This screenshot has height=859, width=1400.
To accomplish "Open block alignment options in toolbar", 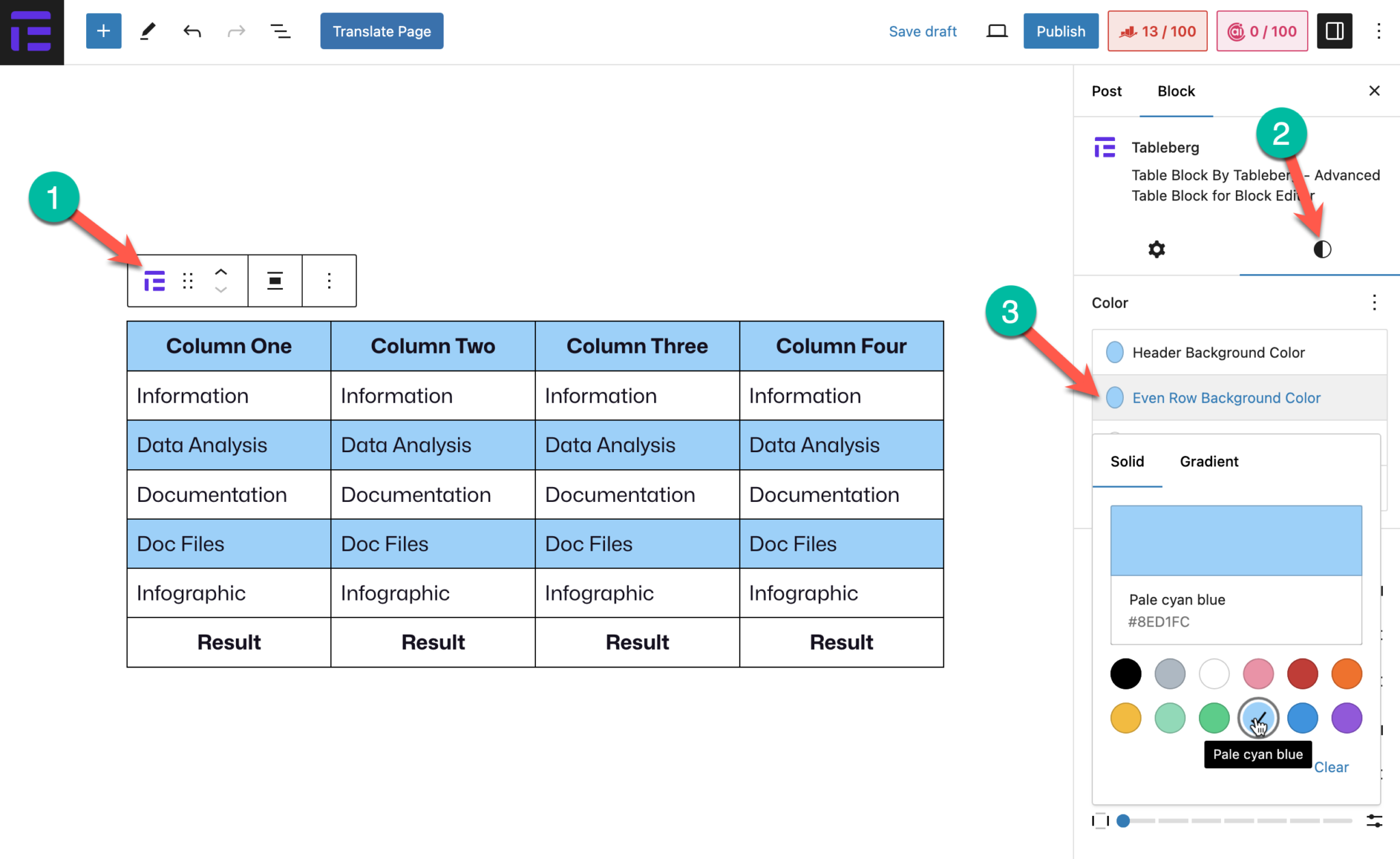I will [275, 281].
